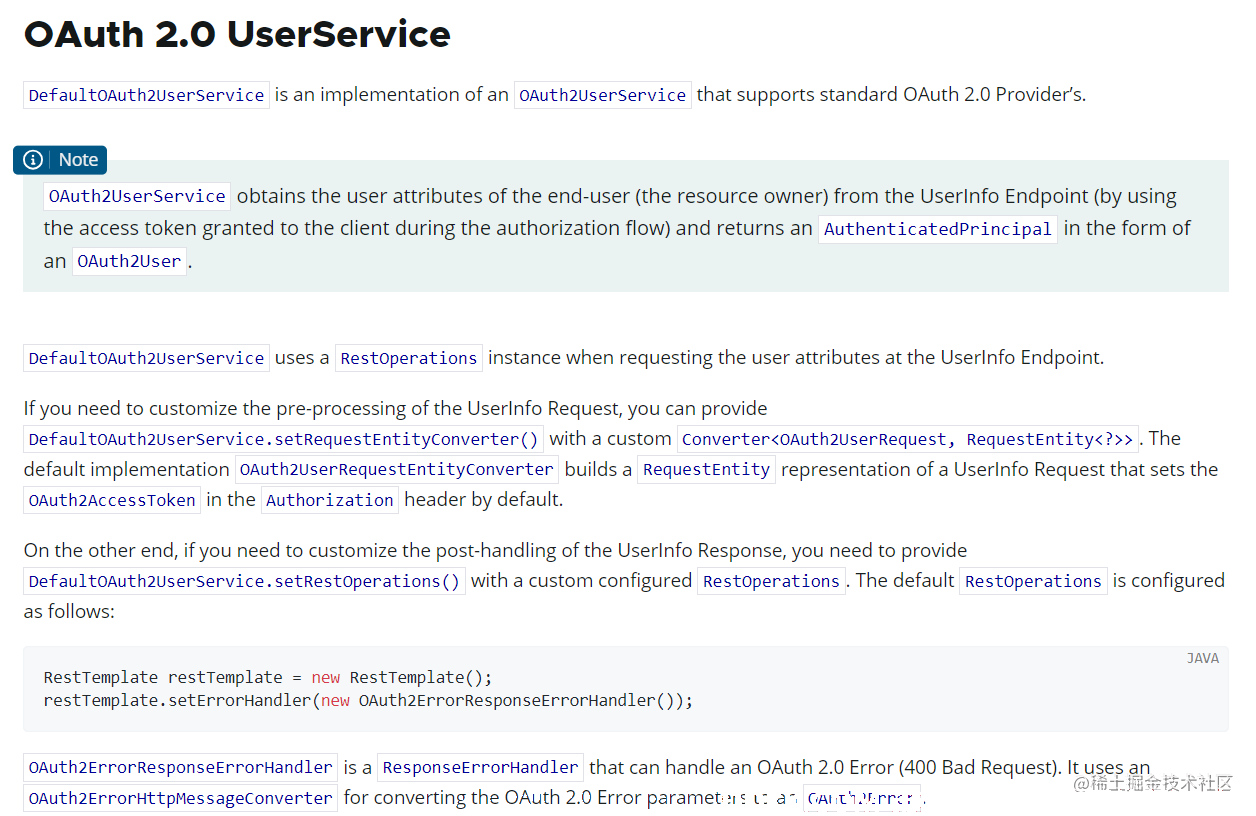
Task: Click RequestEntity code after 'builds a'
Action: point(706,469)
